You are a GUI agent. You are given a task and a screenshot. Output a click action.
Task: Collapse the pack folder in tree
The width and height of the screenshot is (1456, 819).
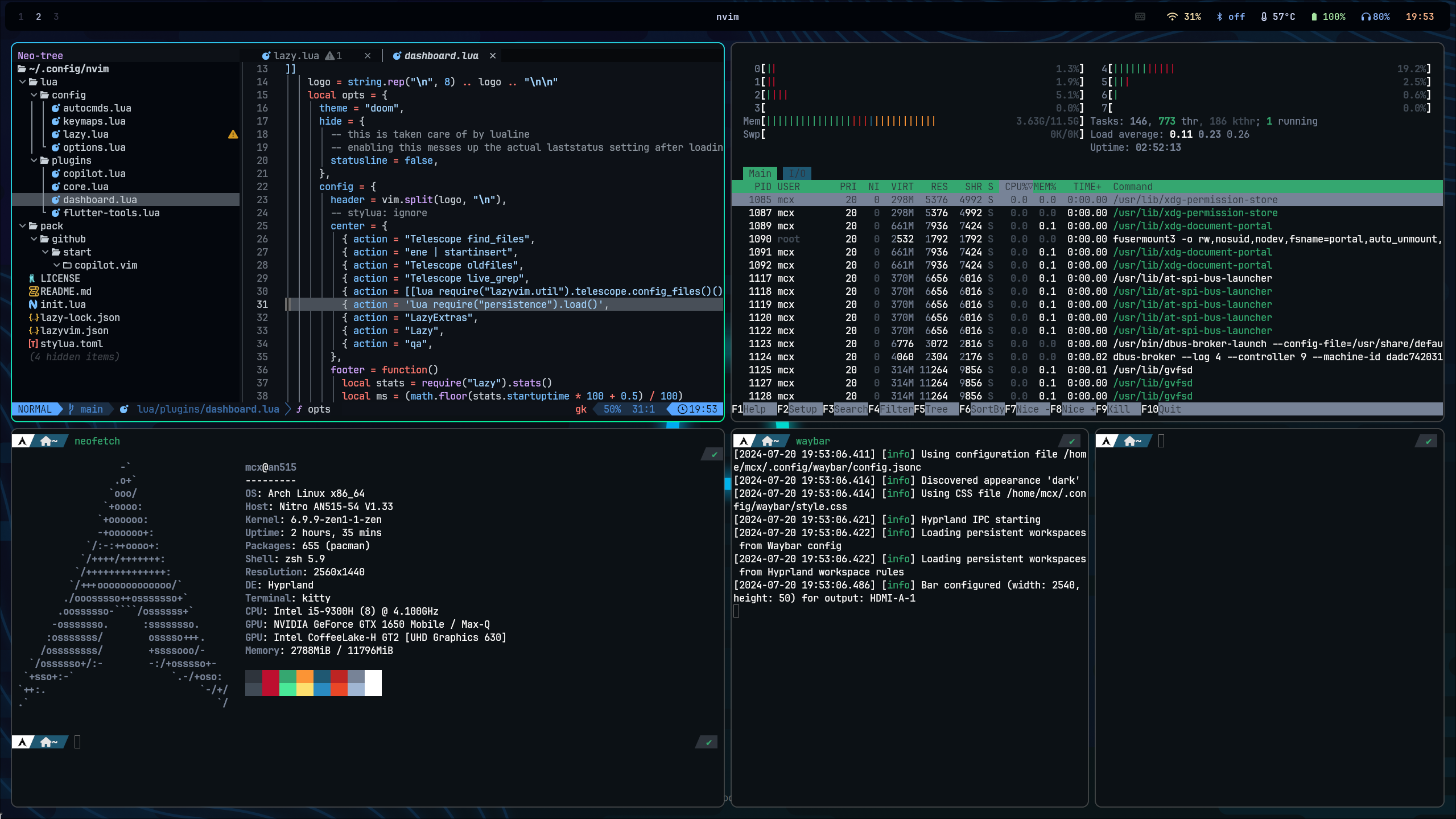pyautogui.click(x=23, y=226)
